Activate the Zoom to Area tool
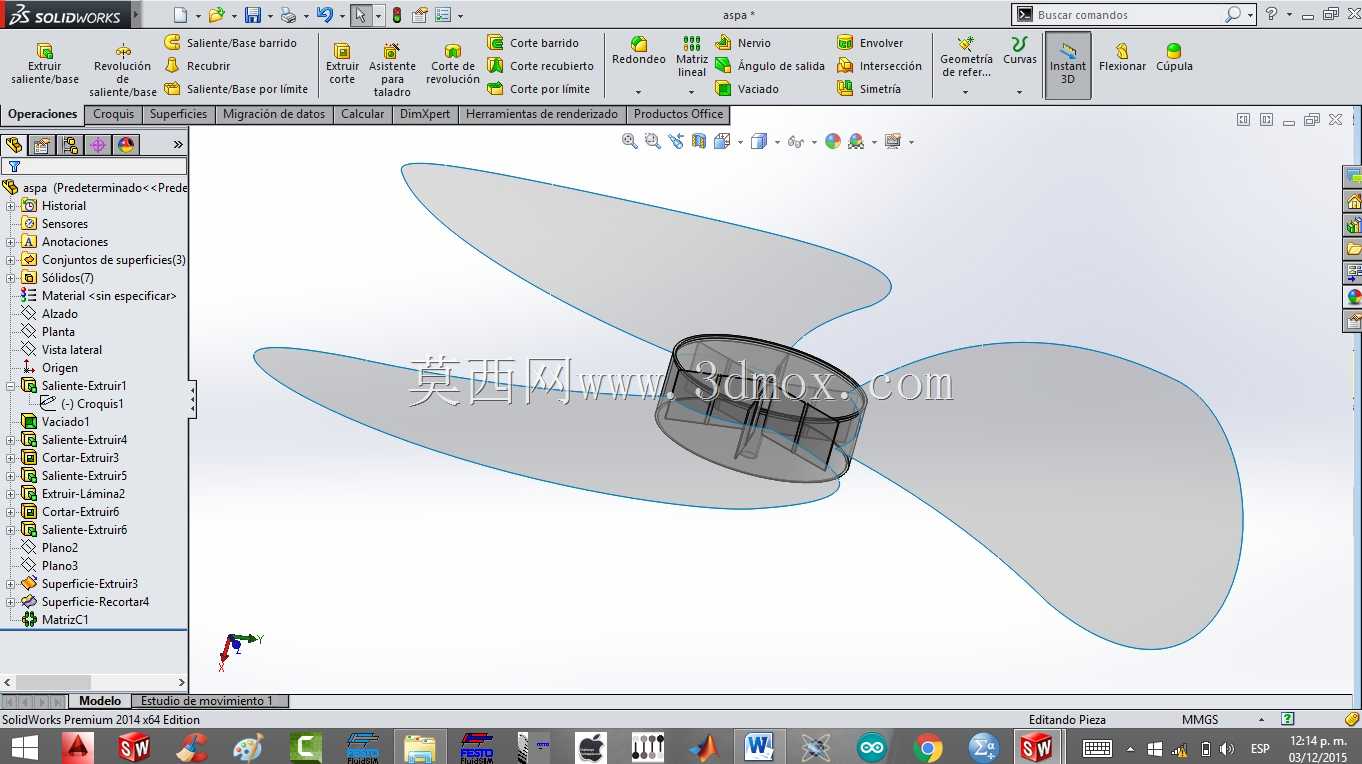 click(x=653, y=142)
